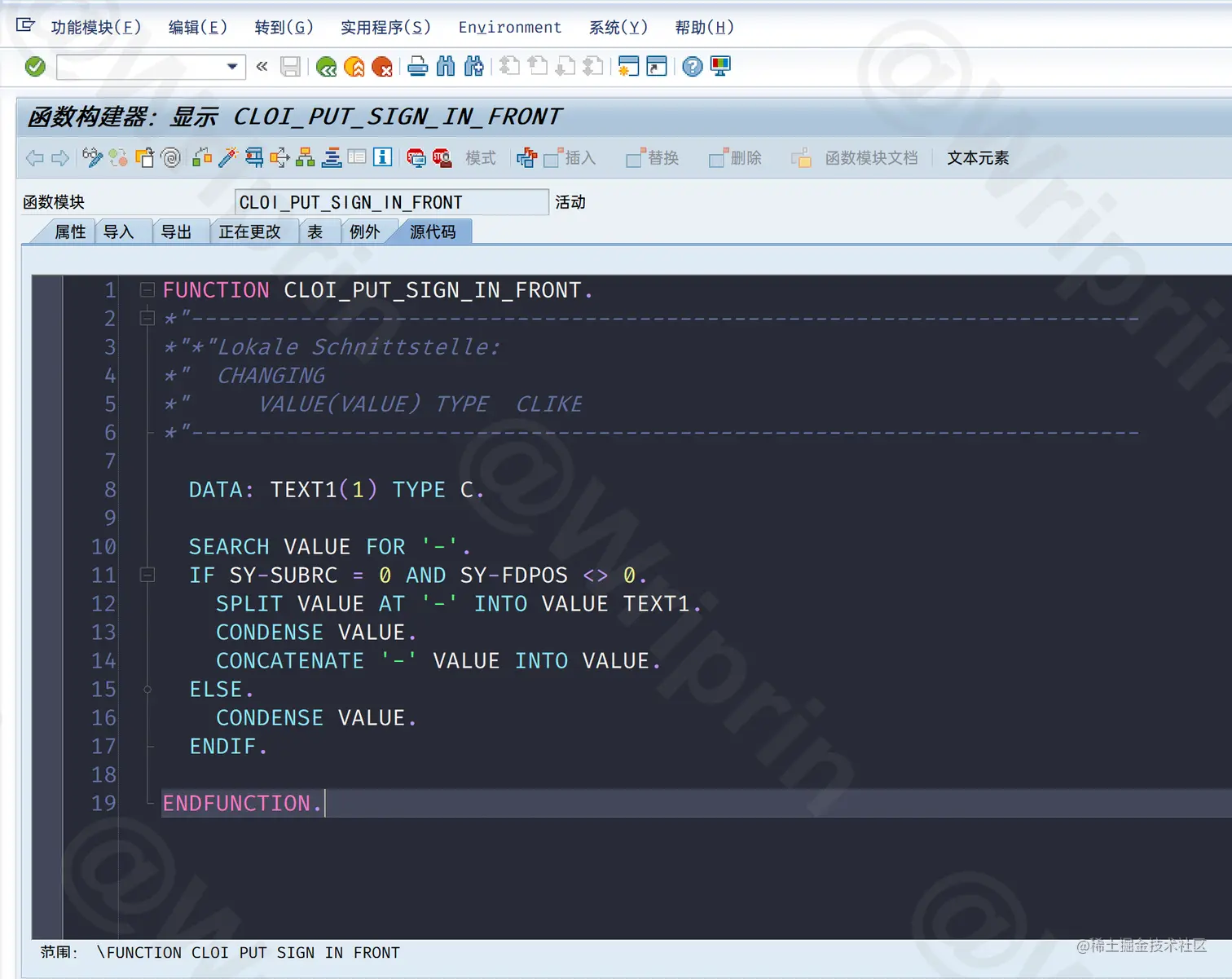Viewport: 1232px width, 979px height.
Task: Collapse the comment block fold at line 2
Action: point(147,318)
